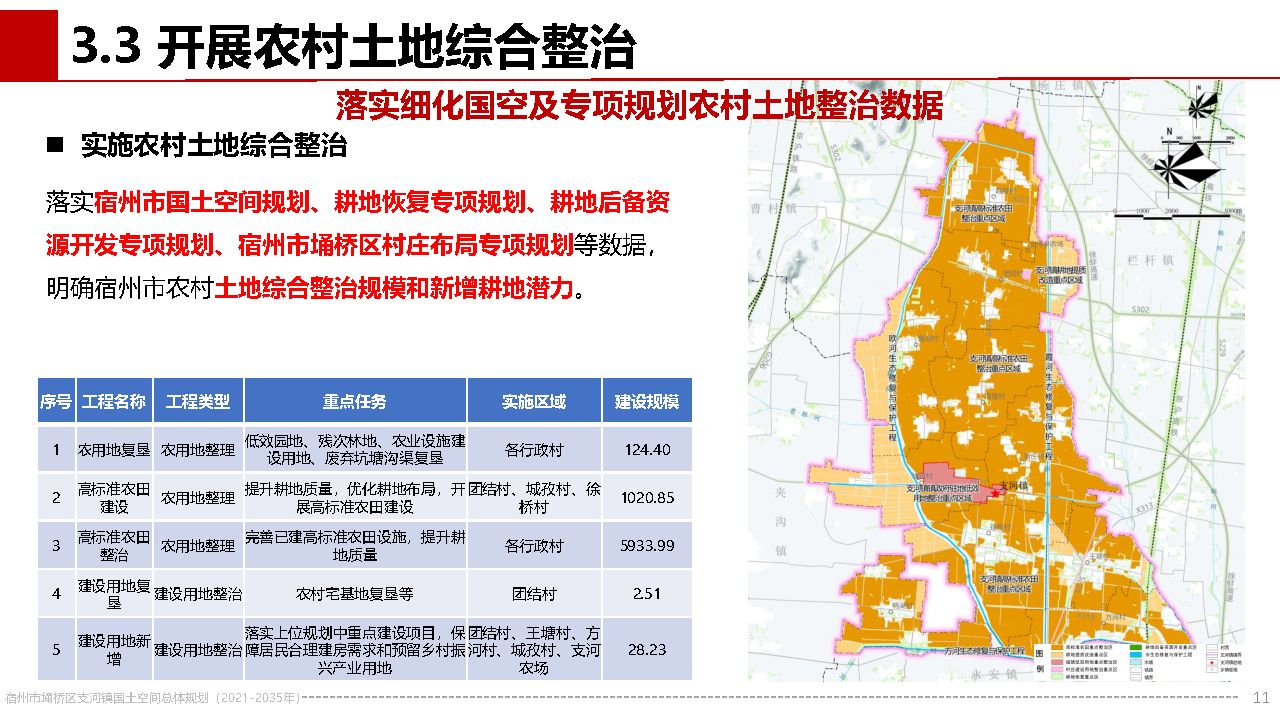Select the 建设规模 column header
1280x720 pixels.
click(646, 402)
